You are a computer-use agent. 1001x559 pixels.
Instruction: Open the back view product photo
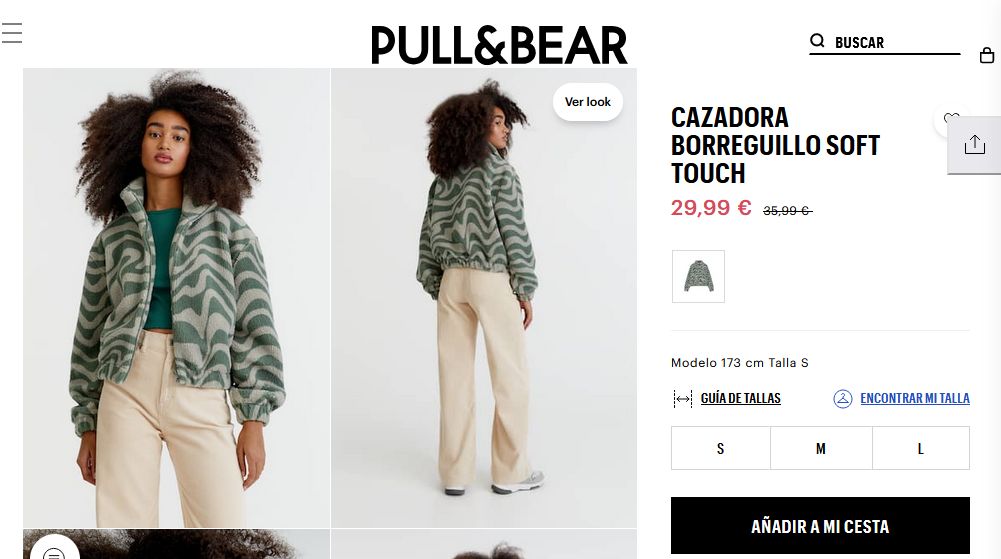click(x=484, y=297)
